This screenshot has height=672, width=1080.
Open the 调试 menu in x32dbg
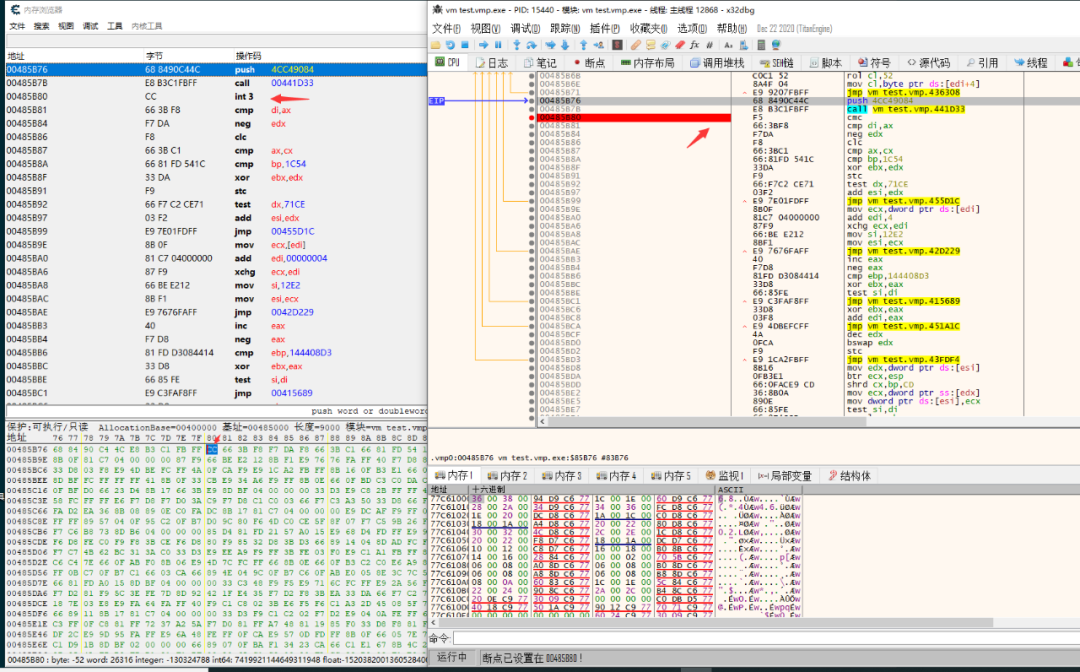coord(525,28)
